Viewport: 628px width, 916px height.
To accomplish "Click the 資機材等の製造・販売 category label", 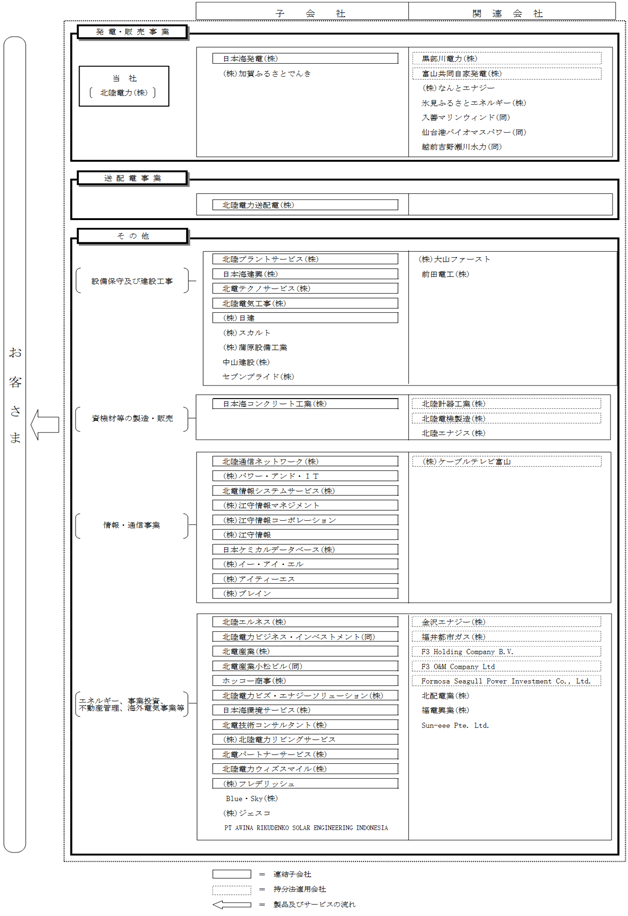I will click(132, 419).
